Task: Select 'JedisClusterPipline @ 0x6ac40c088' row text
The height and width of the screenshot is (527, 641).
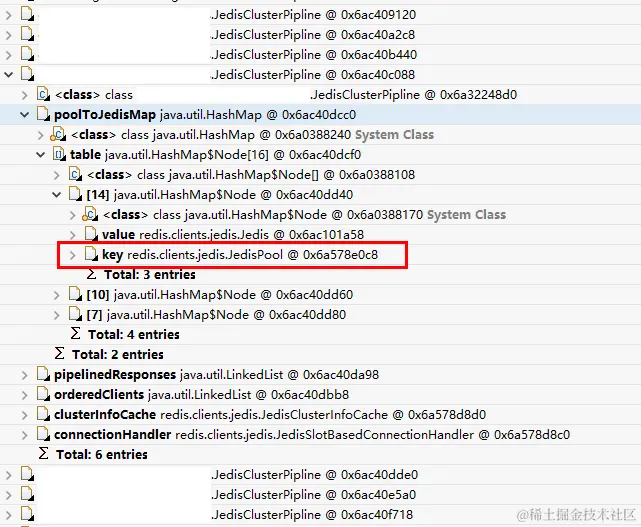Action: (x=313, y=75)
